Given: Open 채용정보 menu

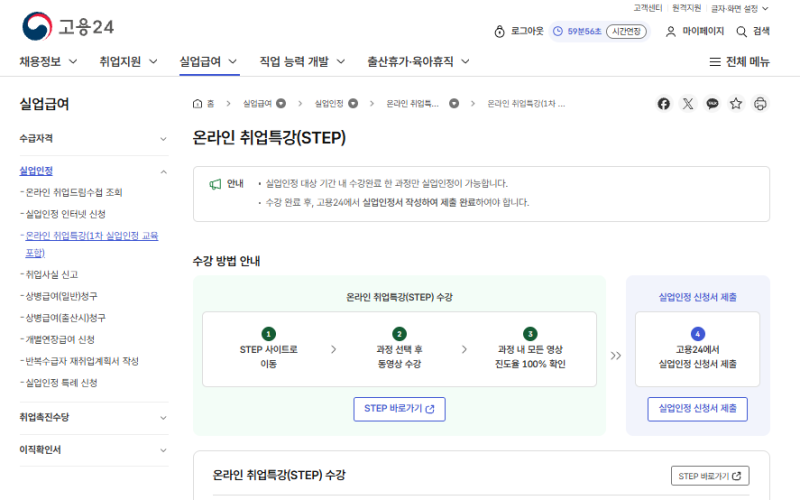Looking at the screenshot, I should [x=48, y=62].
